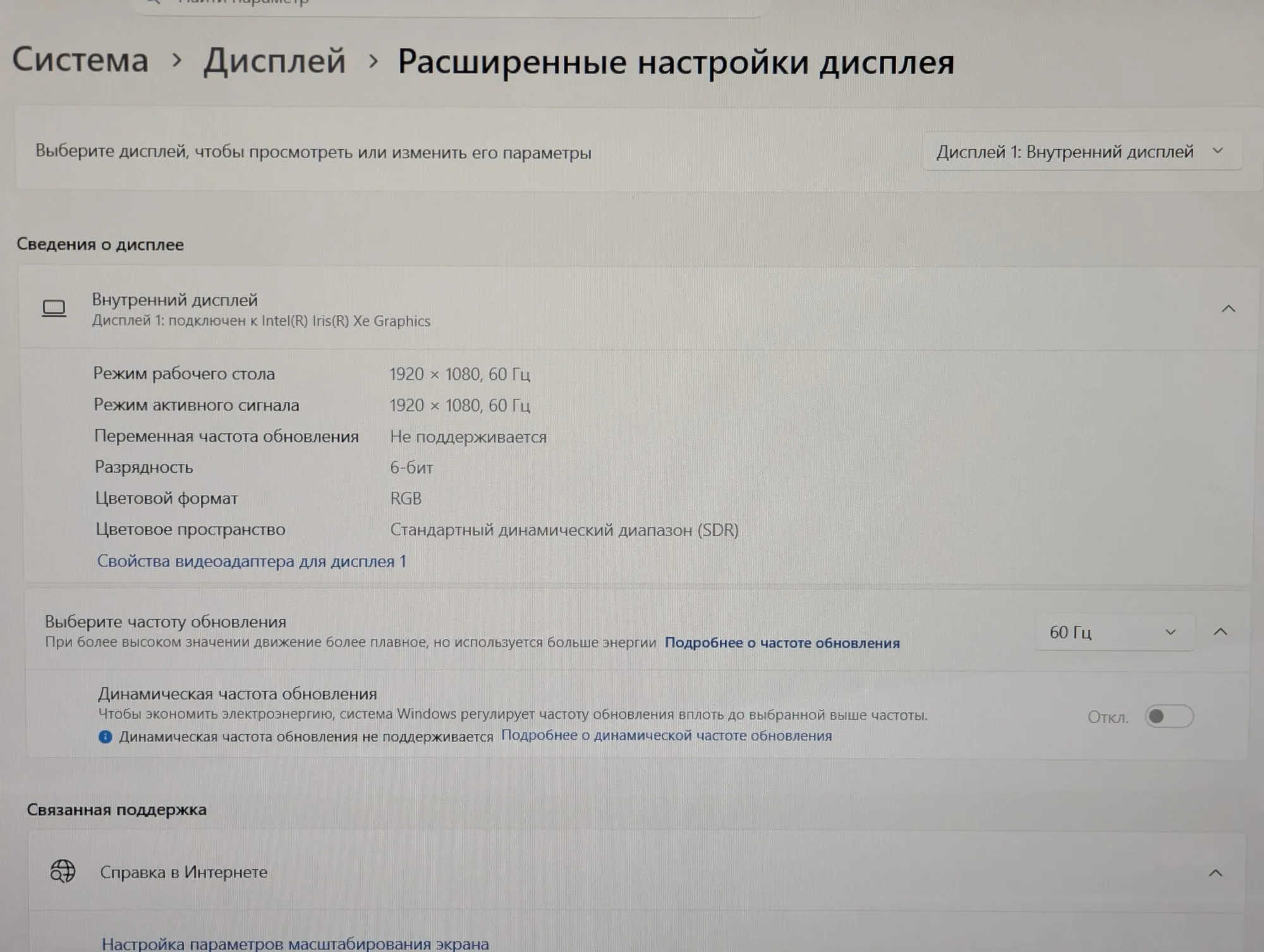The width and height of the screenshot is (1264, 952).
Task: Toggle Динамическая частота обновления switch
Action: 1169,716
